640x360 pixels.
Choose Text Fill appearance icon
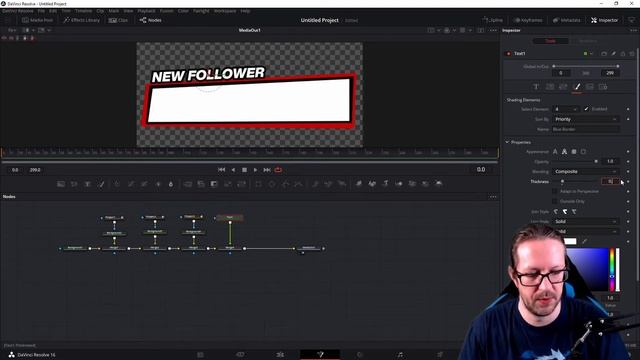tap(555, 151)
